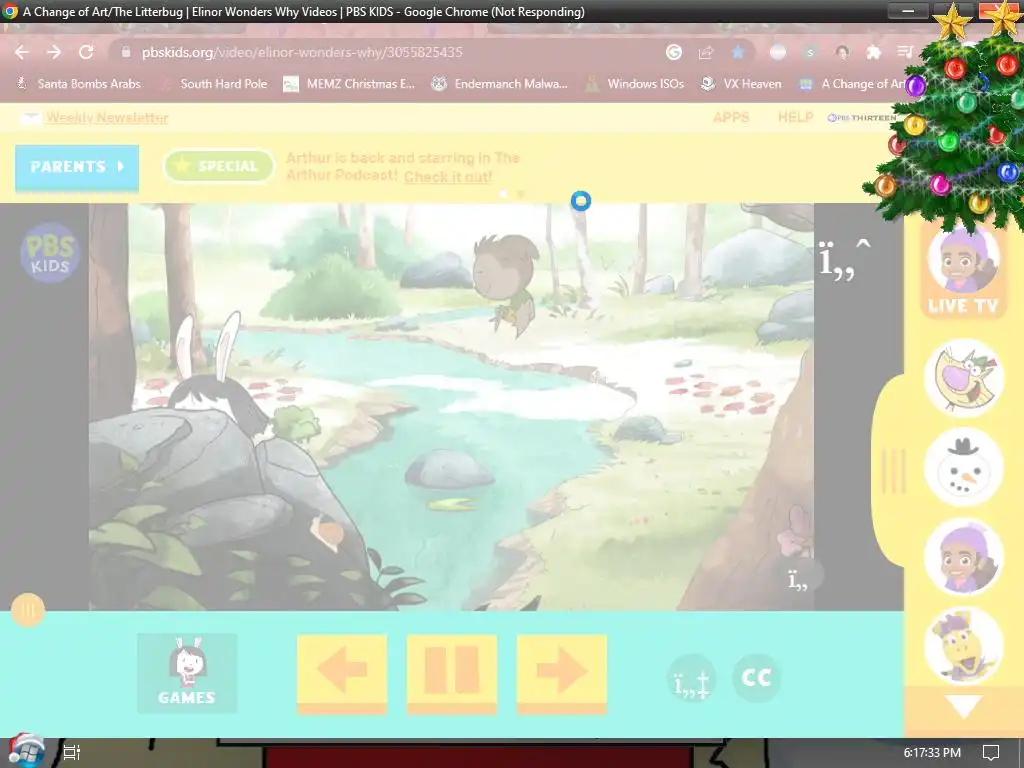Viewport: 1024px width, 768px height.
Task: Click the round button beside CC
Action: pyautogui.click(x=692, y=678)
